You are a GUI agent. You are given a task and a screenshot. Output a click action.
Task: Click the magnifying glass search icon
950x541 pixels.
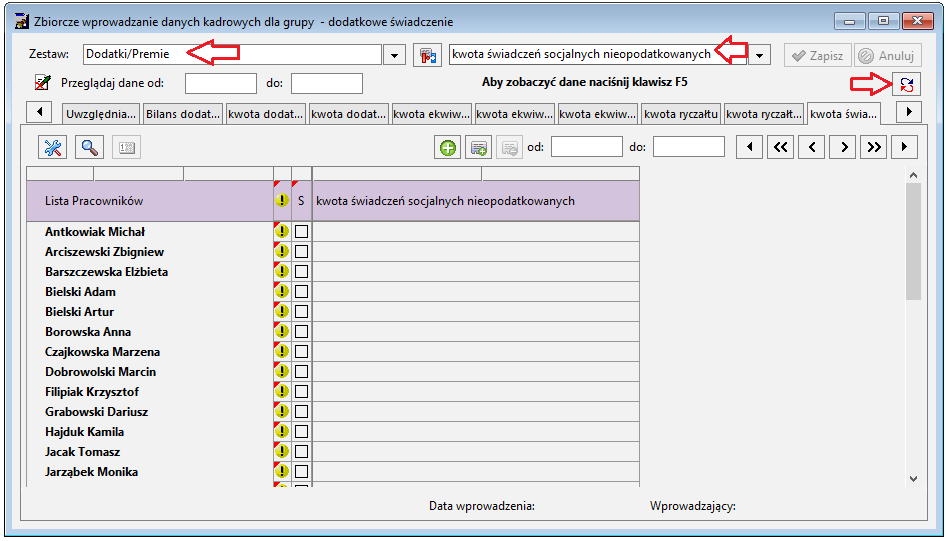click(x=90, y=147)
